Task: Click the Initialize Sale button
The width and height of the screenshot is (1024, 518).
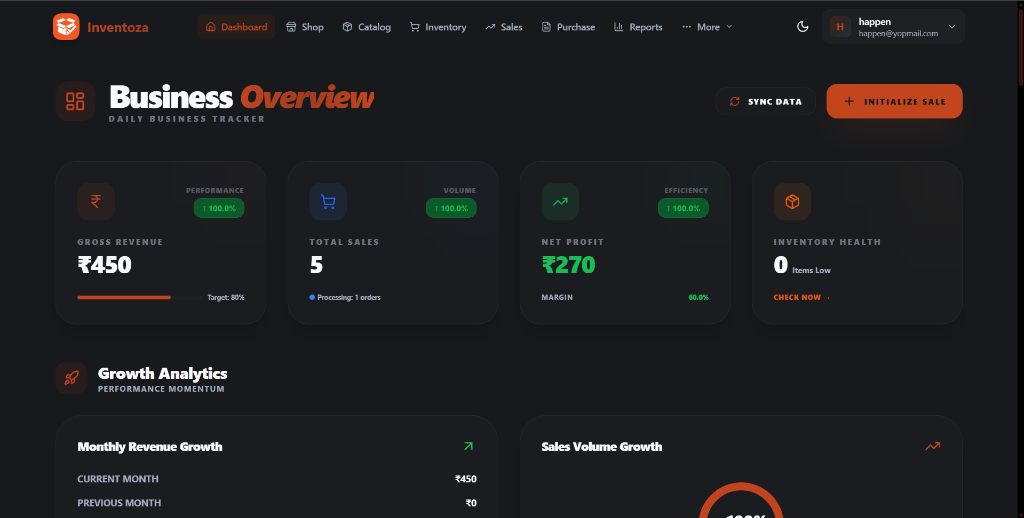Action: [894, 101]
